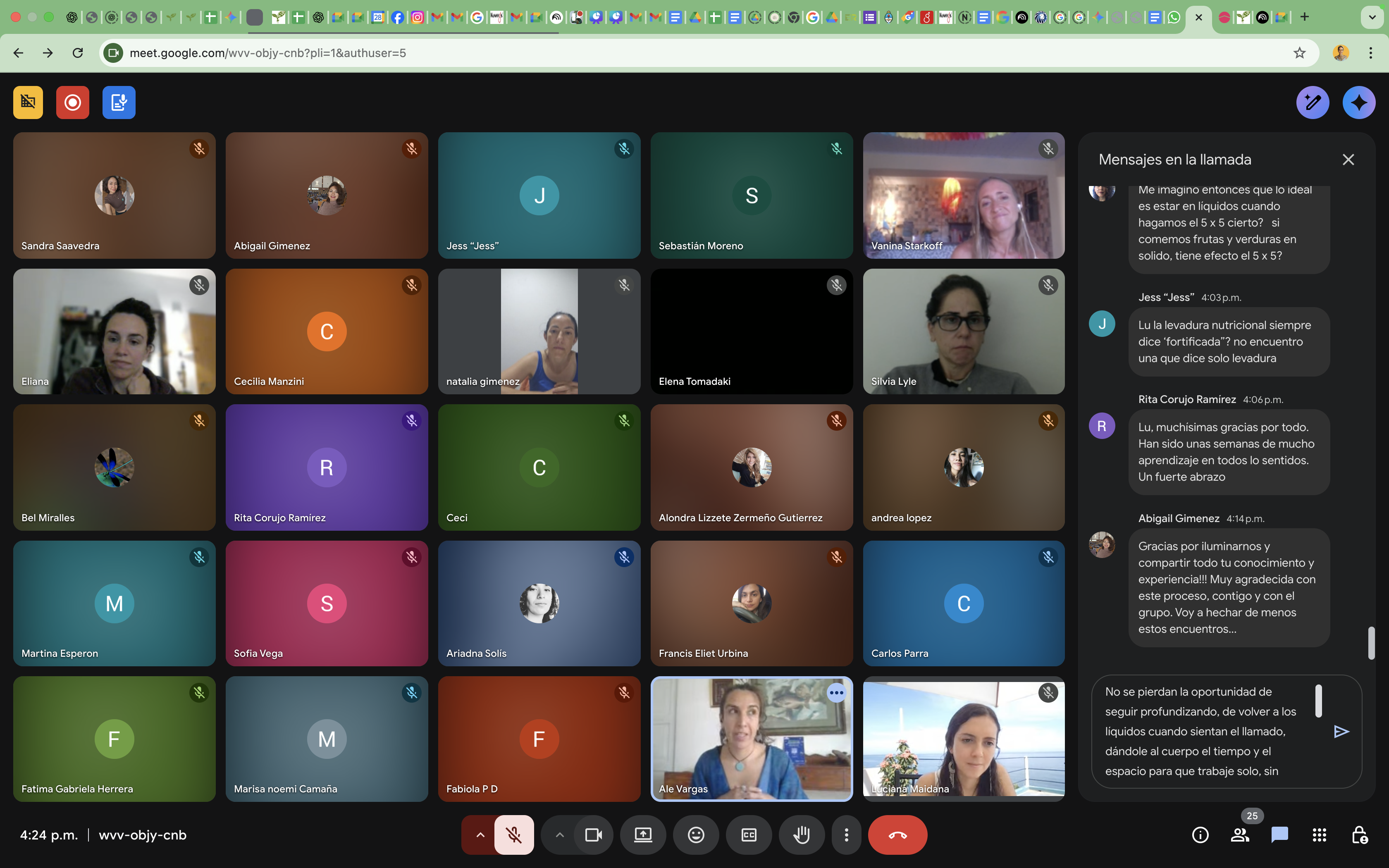Click the chat messages scrollbar
The image size is (1389, 868).
1371,643
